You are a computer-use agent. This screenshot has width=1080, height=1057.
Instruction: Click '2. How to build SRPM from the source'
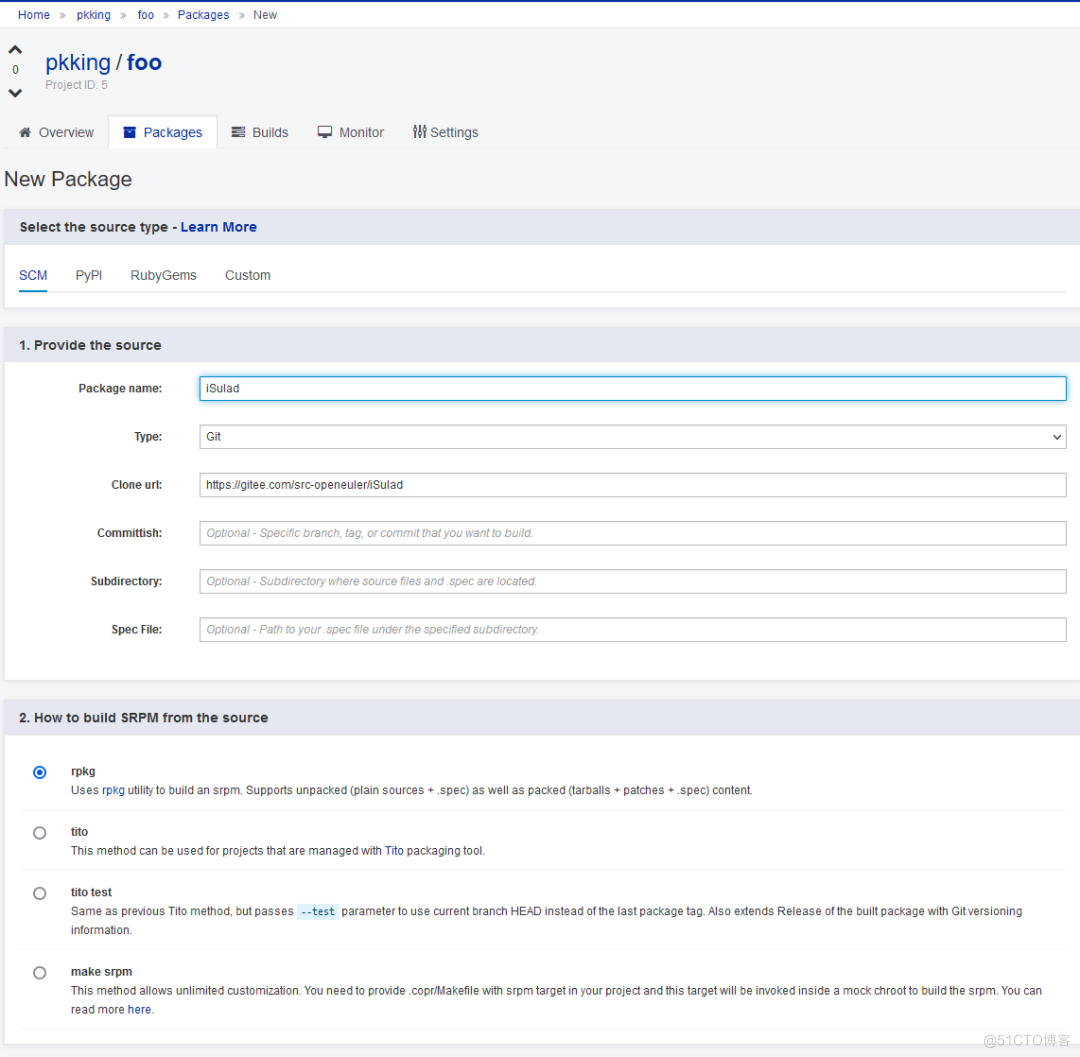tap(143, 718)
